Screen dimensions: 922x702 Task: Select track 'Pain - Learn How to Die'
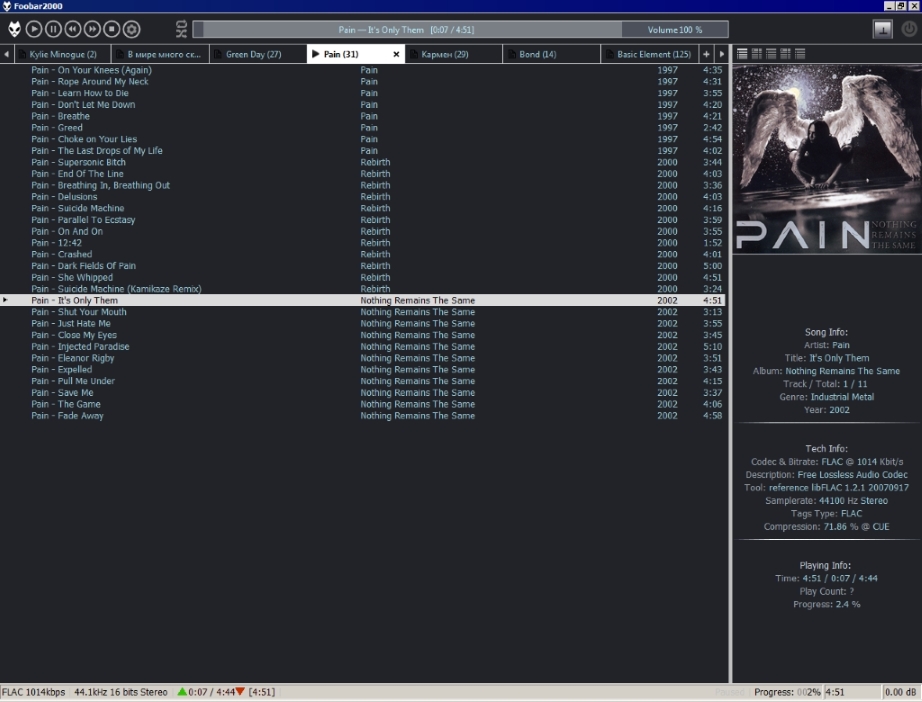(362, 93)
